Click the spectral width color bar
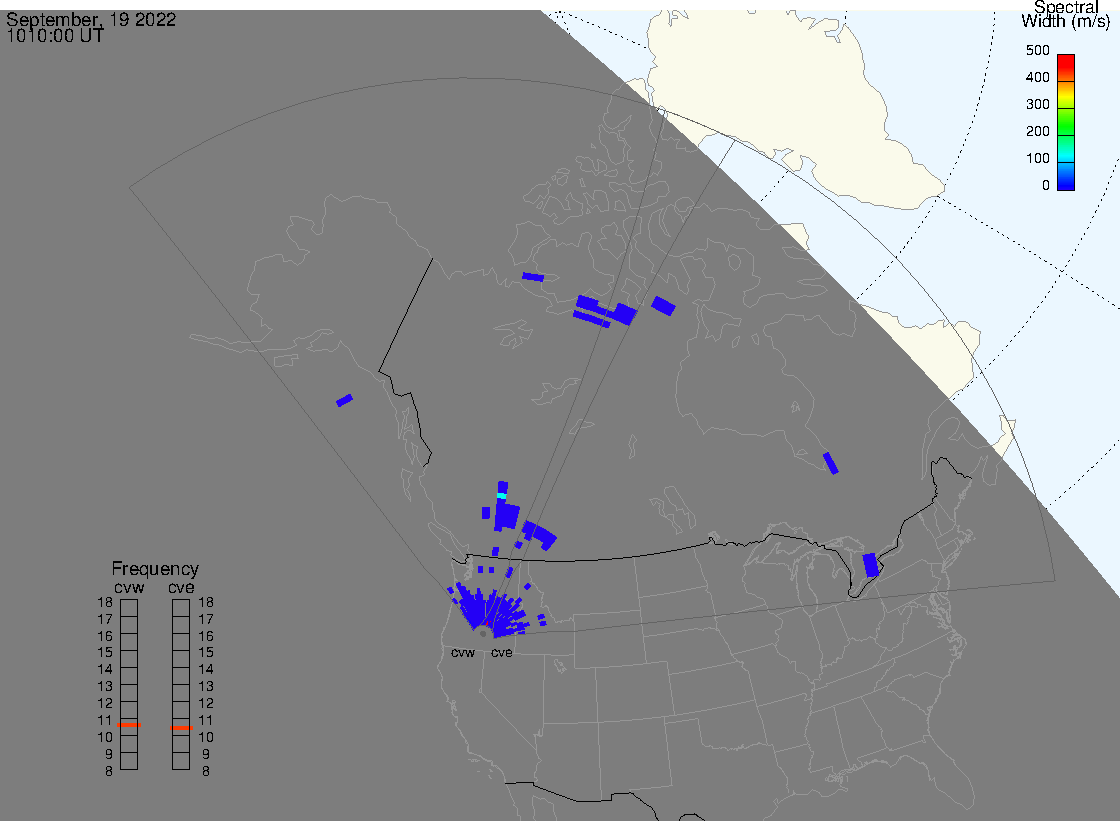 click(x=1066, y=122)
